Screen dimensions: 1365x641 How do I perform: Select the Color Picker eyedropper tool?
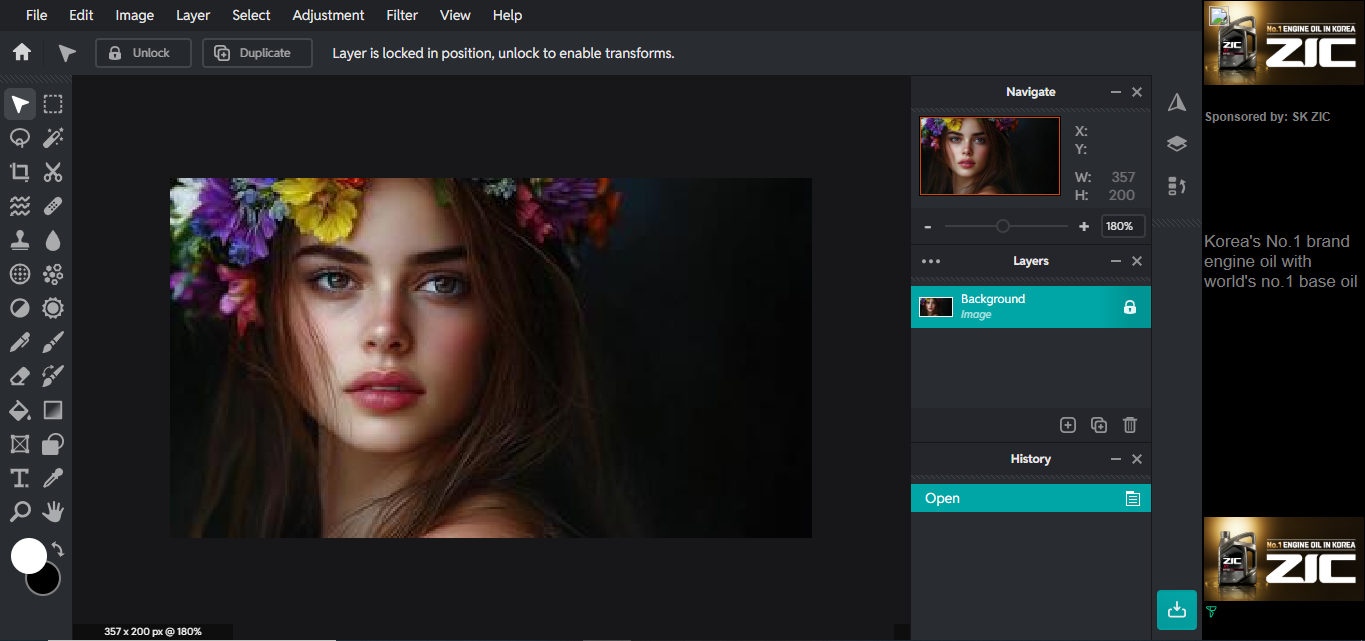click(53, 478)
